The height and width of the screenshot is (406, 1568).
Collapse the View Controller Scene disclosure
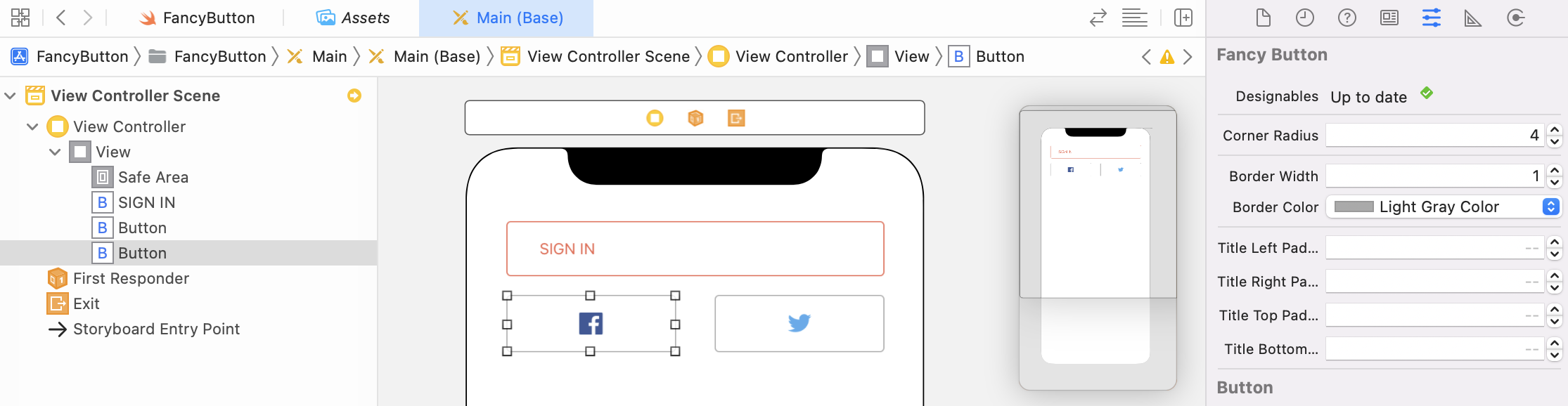(x=11, y=96)
